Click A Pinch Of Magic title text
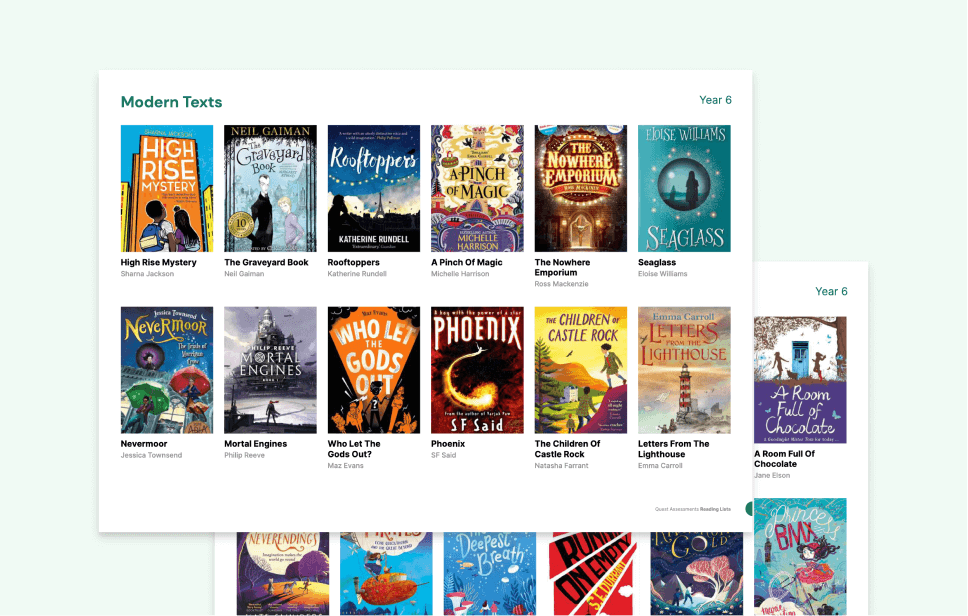Viewport: 968px width, 616px height. click(x=467, y=262)
